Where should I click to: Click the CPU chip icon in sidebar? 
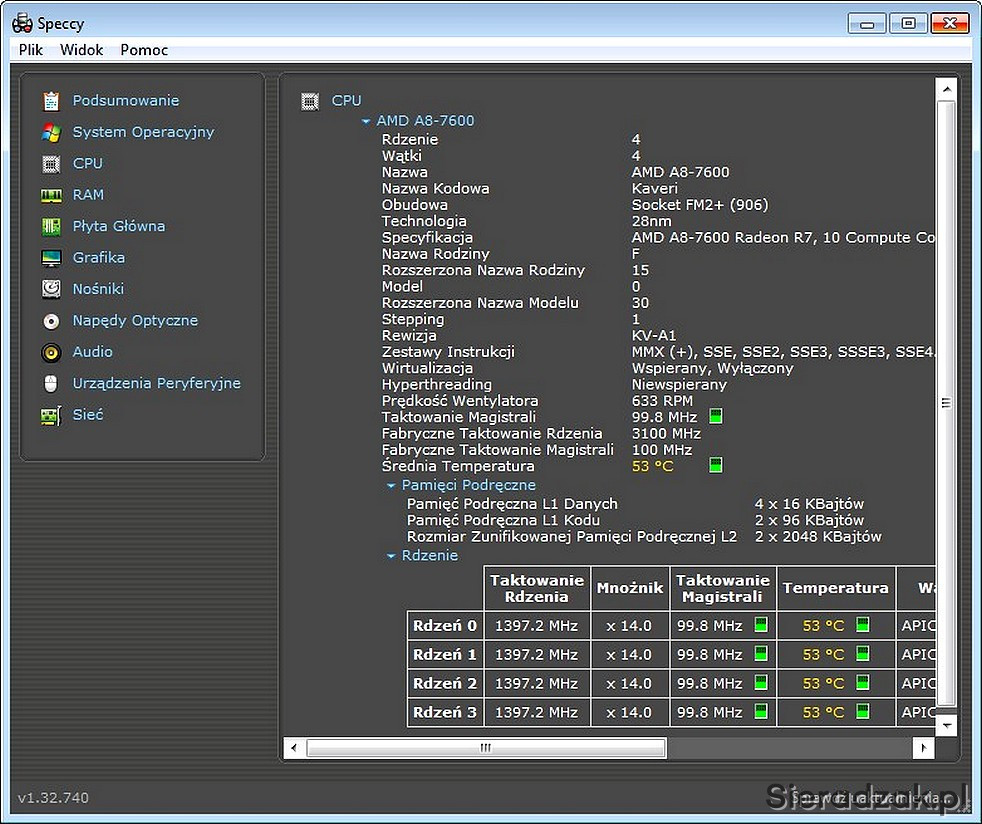(x=51, y=164)
